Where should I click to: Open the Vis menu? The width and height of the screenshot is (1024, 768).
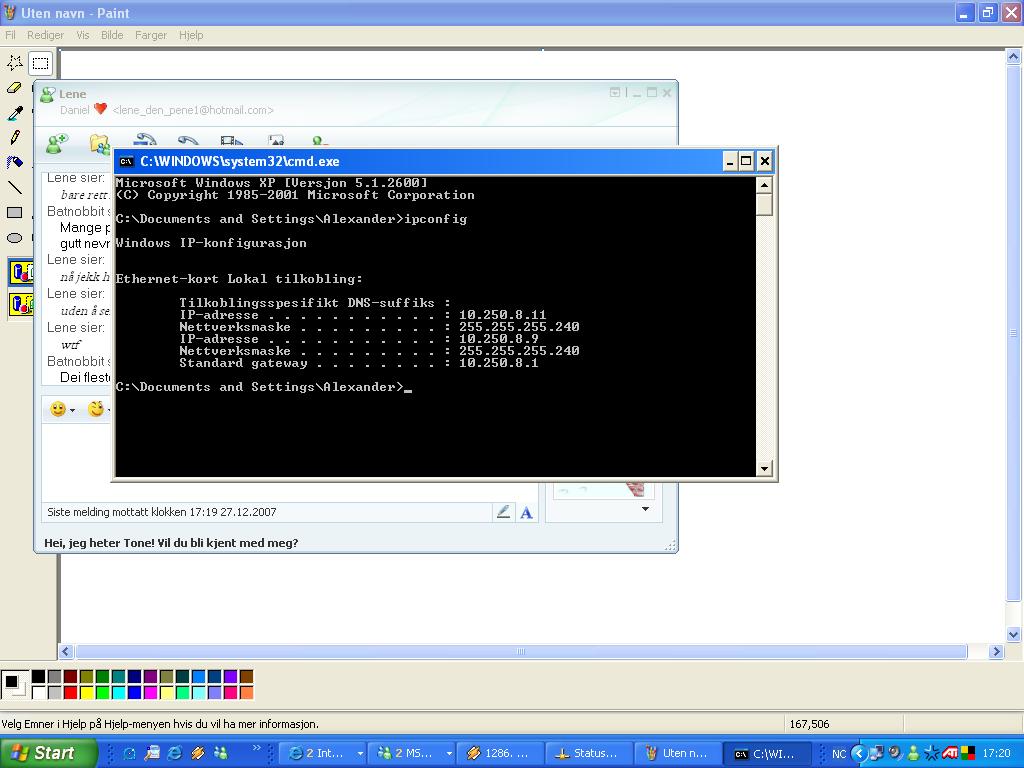pos(82,35)
